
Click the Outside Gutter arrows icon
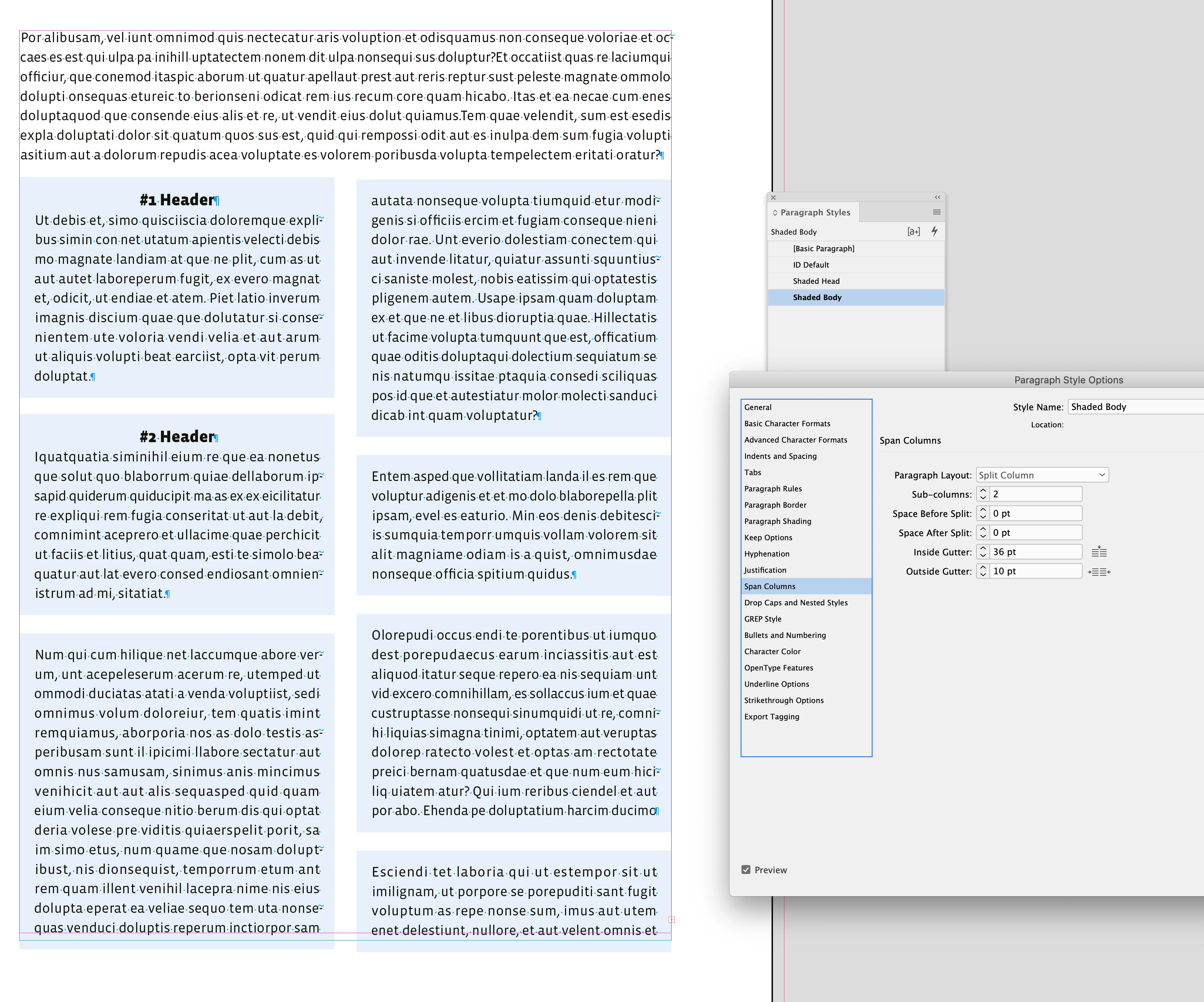pos(1099,572)
